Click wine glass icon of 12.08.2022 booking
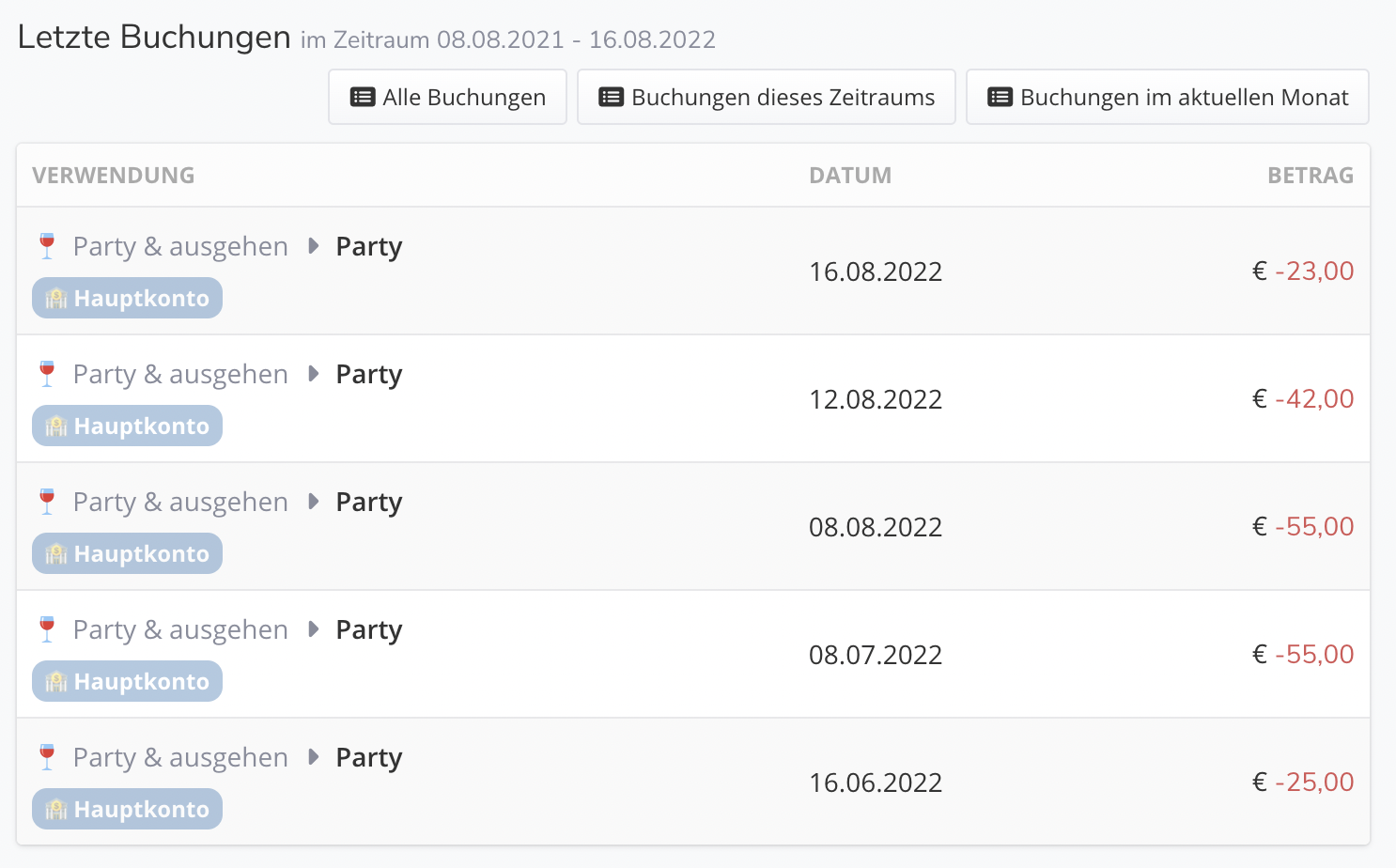This screenshot has height=868, width=1396. pos(47,374)
